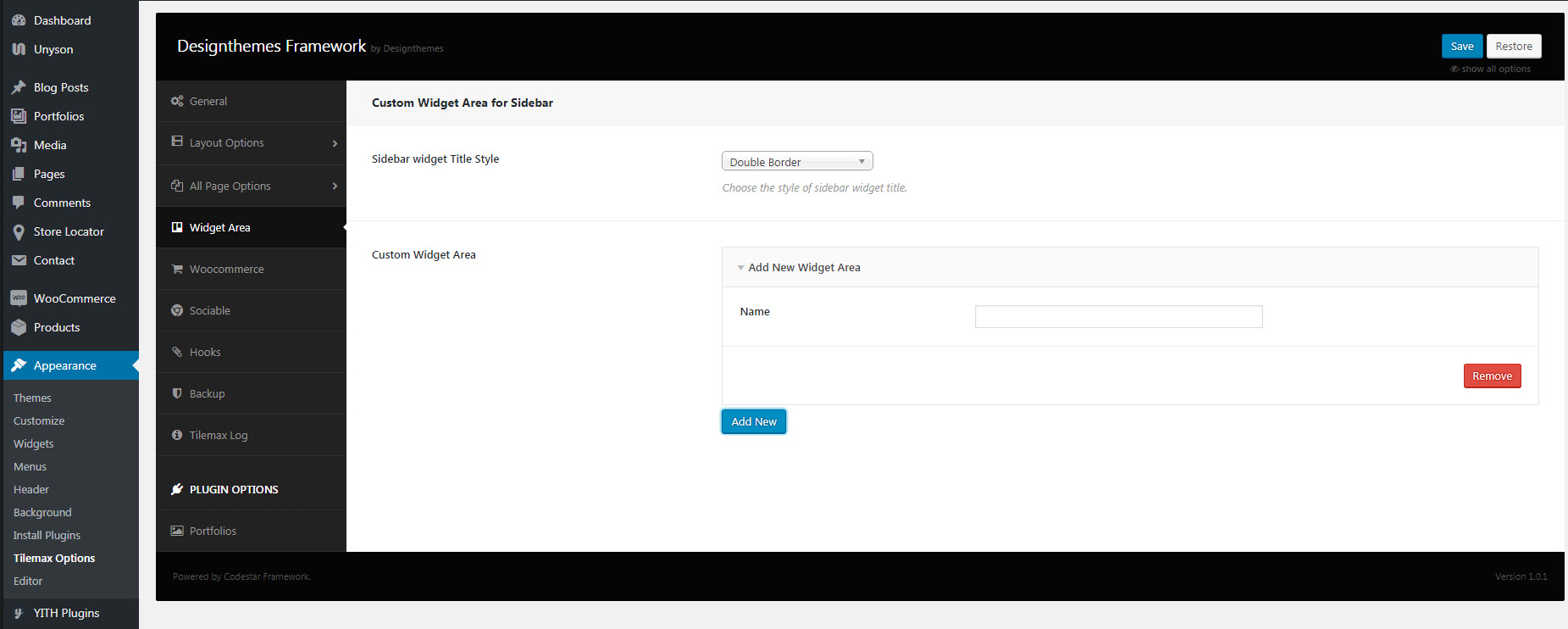1568x629 pixels.
Task: Open the Widget Area tab label
Action: tap(220, 227)
